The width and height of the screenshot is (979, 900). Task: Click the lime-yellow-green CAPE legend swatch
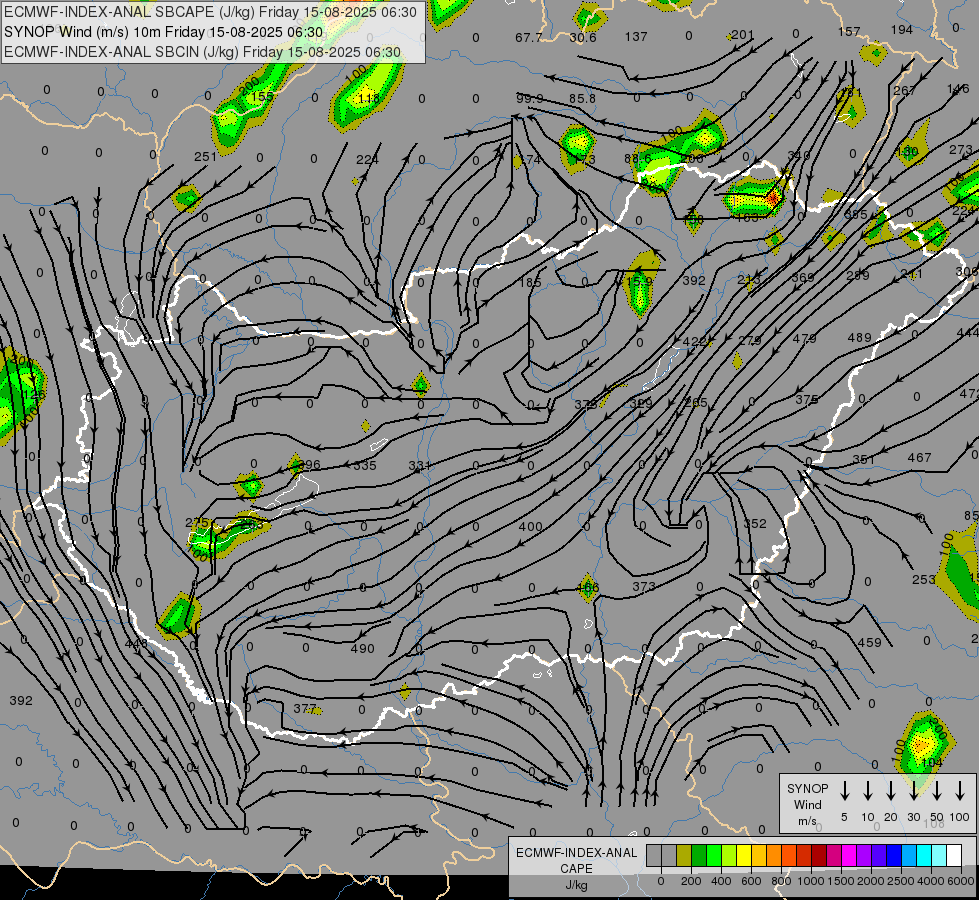point(729,856)
